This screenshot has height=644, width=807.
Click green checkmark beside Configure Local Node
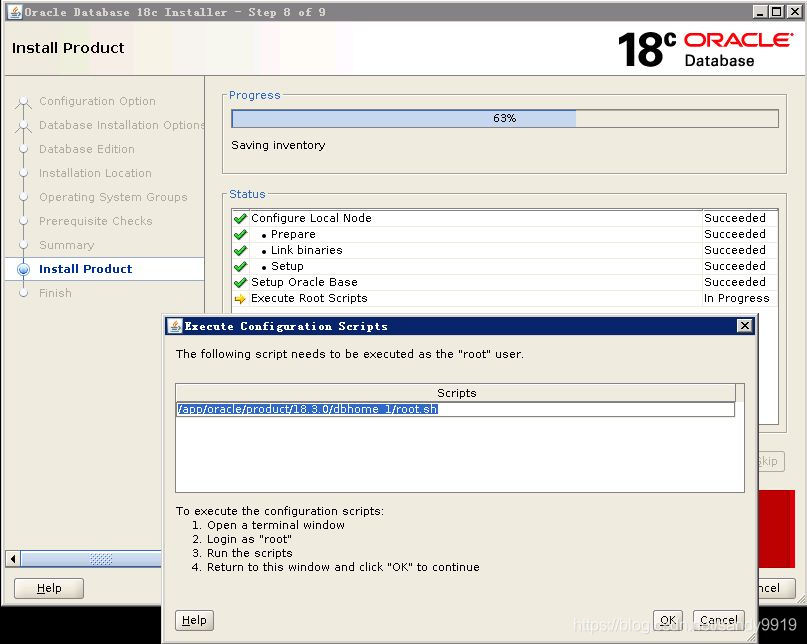(x=240, y=218)
